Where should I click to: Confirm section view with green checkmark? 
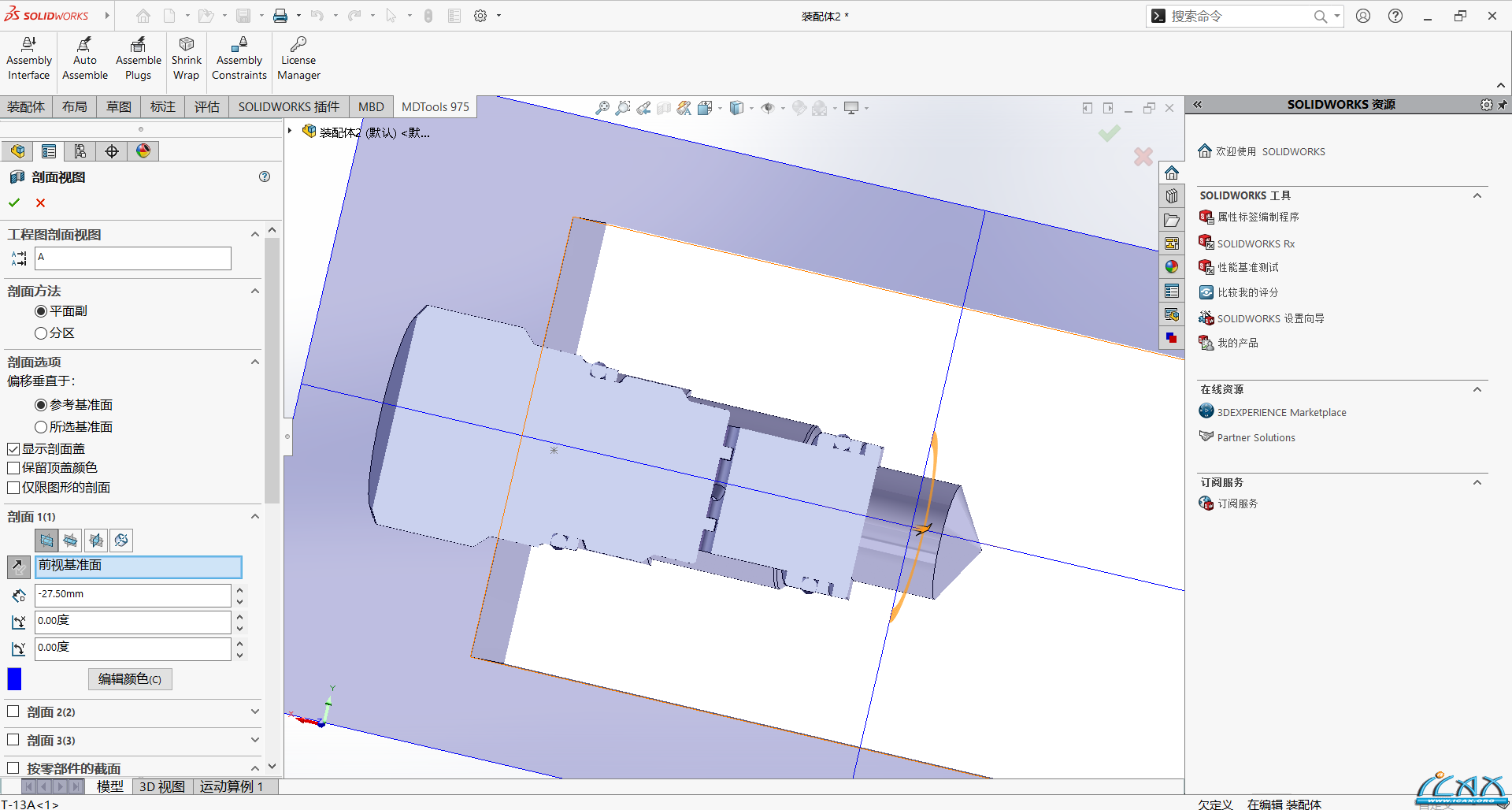(14, 202)
